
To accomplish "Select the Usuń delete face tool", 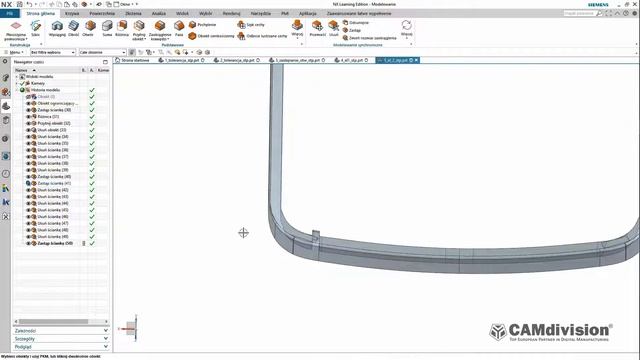I will 333,29.
